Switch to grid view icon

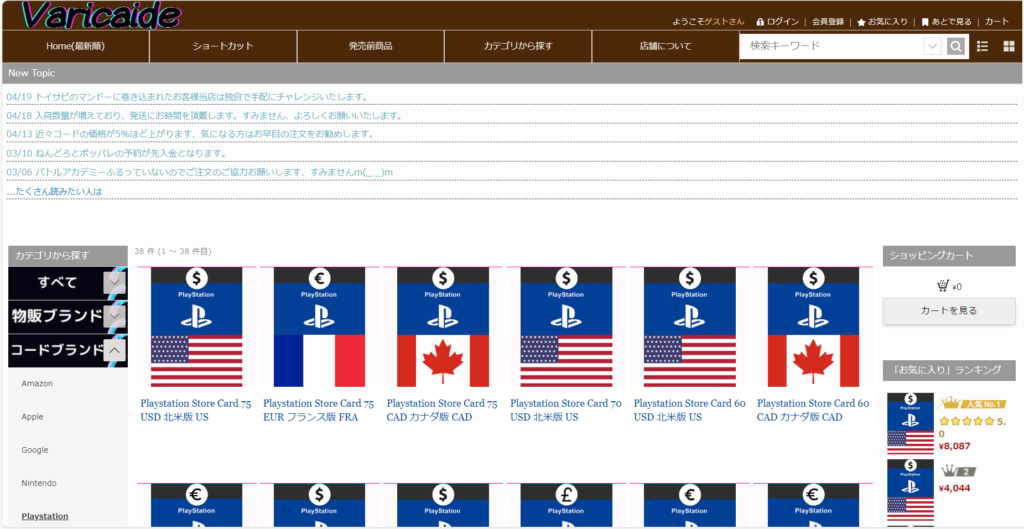pos(1009,46)
